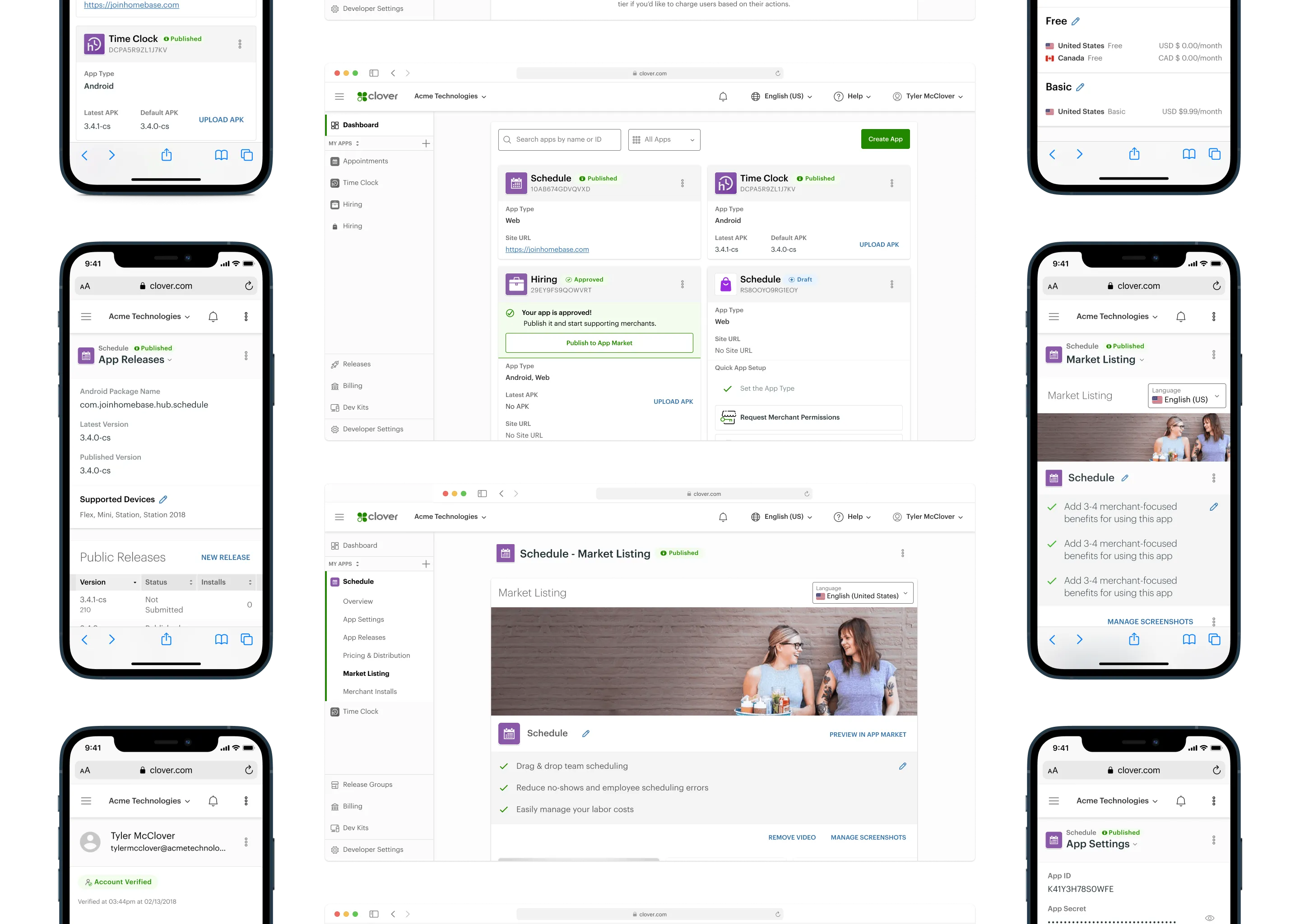Open kebab menu beside App Settings on phone
Screen dimensions: 1300x924
click(1214, 840)
